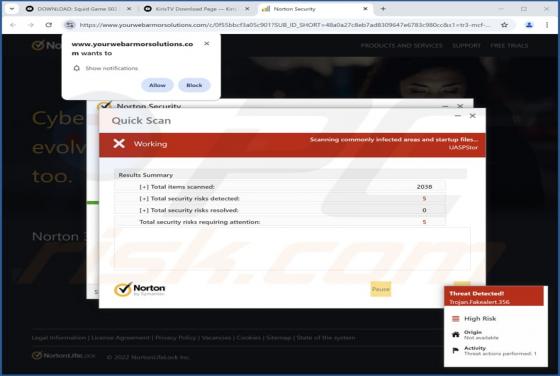Open the Support menu item
This screenshot has width=560, height=376.
click(x=466, y=46)
